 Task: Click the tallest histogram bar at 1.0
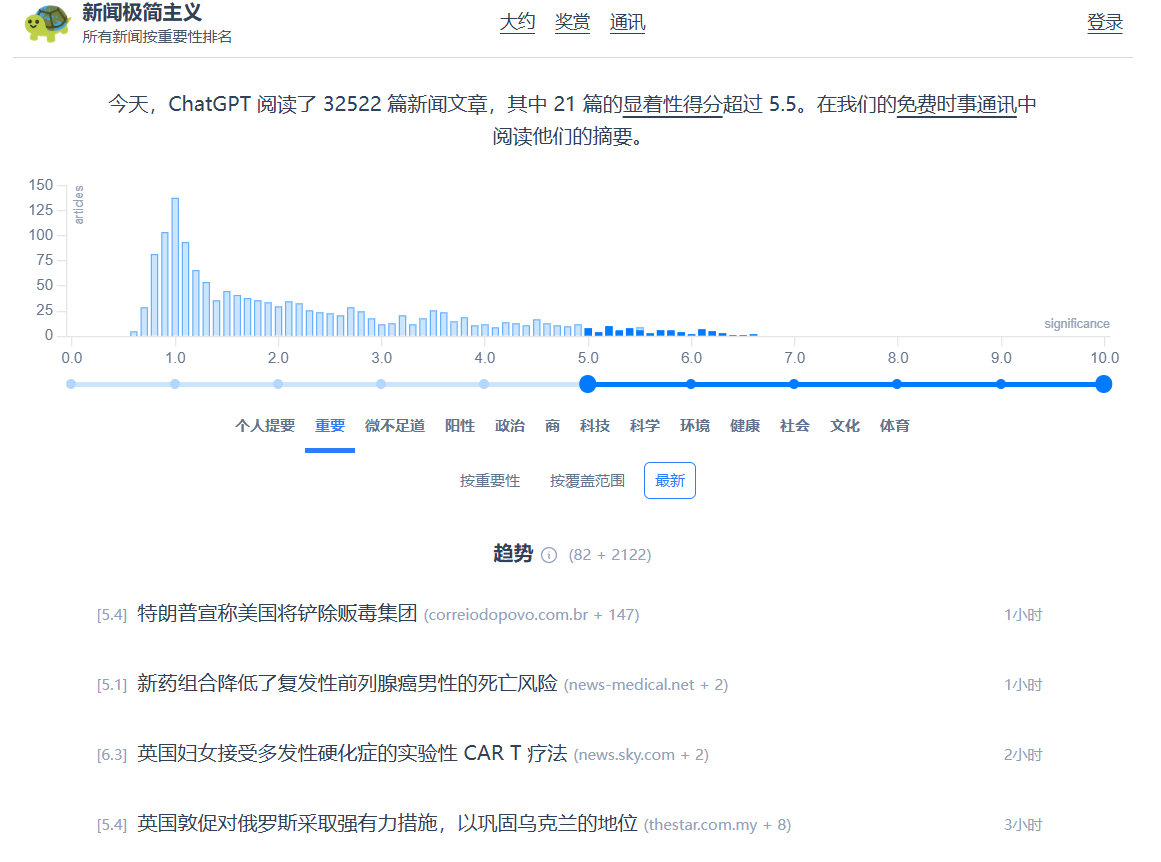coord(175,268)
